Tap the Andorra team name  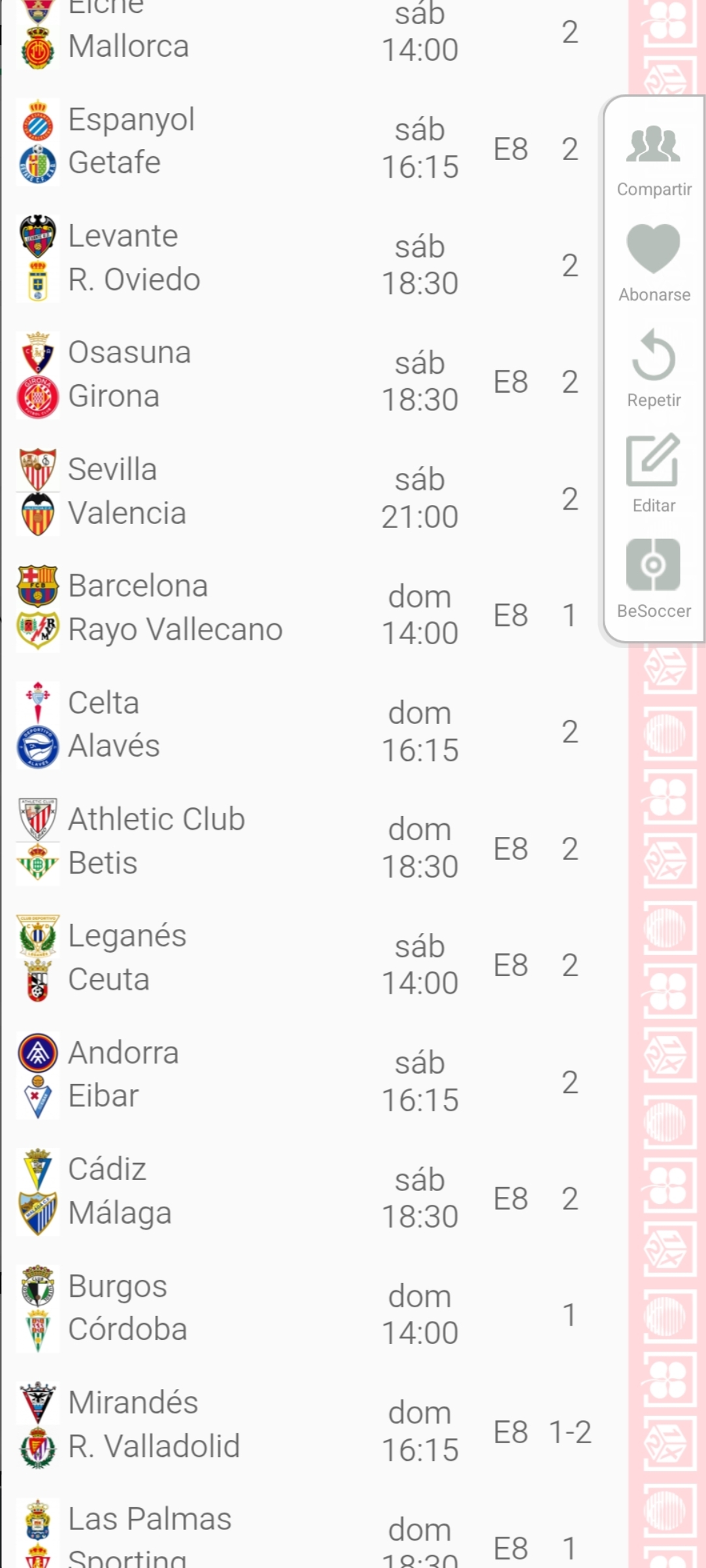(x=124, y=1053)
